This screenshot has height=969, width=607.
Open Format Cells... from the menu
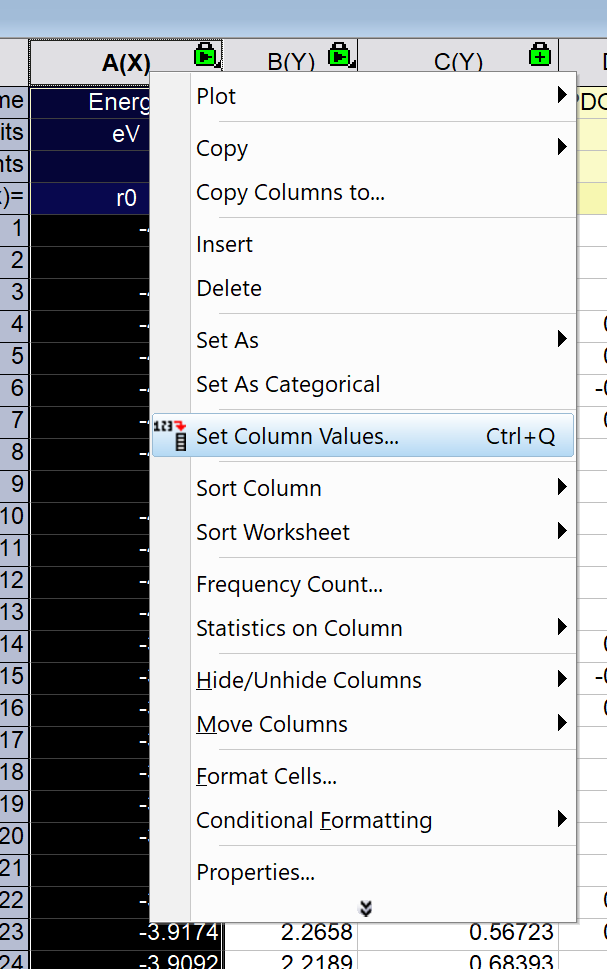pyautogui.click(x=266, y=776)
